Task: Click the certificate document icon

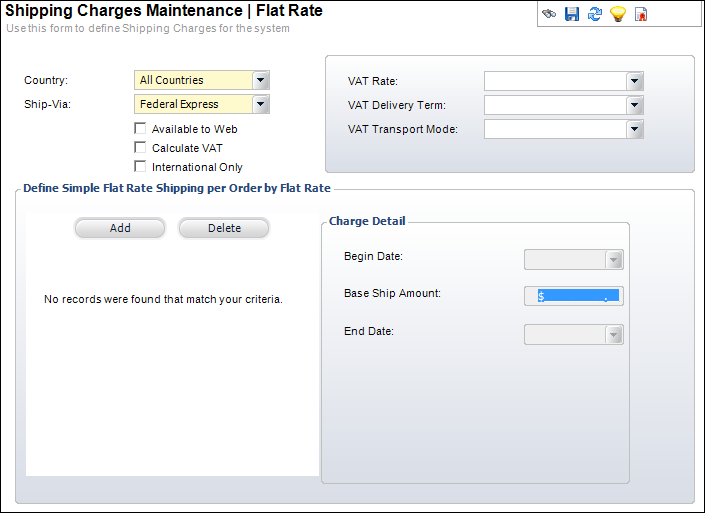Action: (x=641, y=14)
